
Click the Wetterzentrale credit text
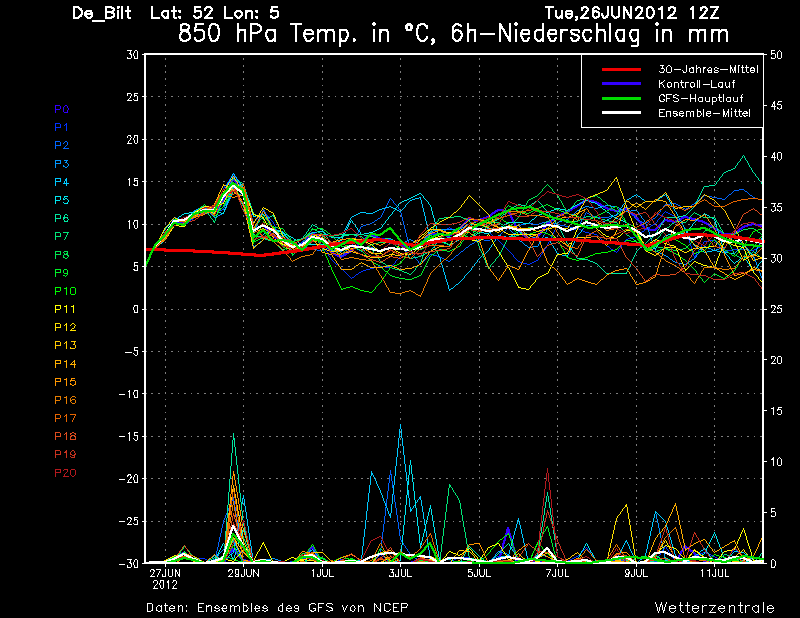[x=715, y=608]
